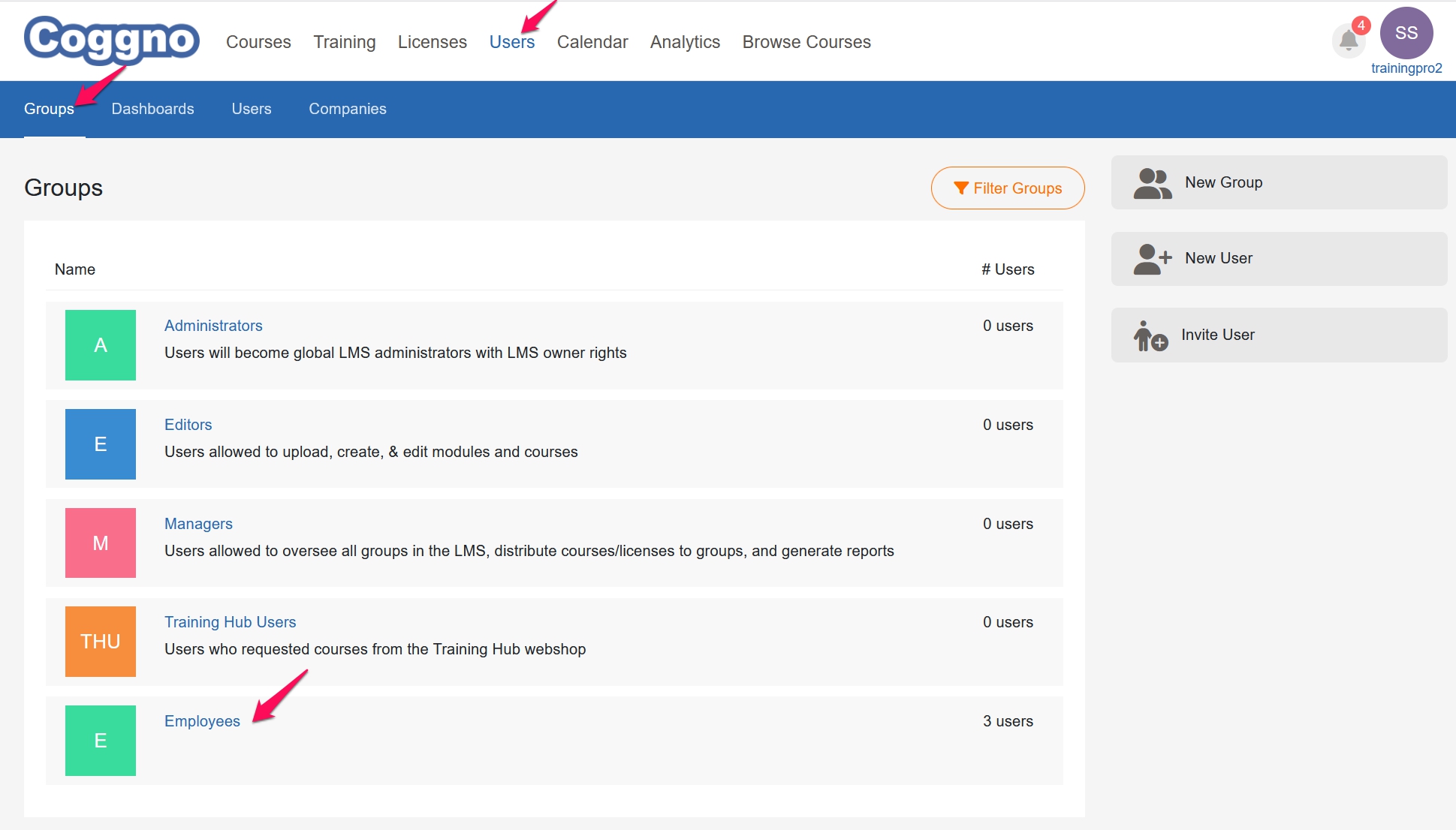Click Managers description about generating reports

pos(529,551)
